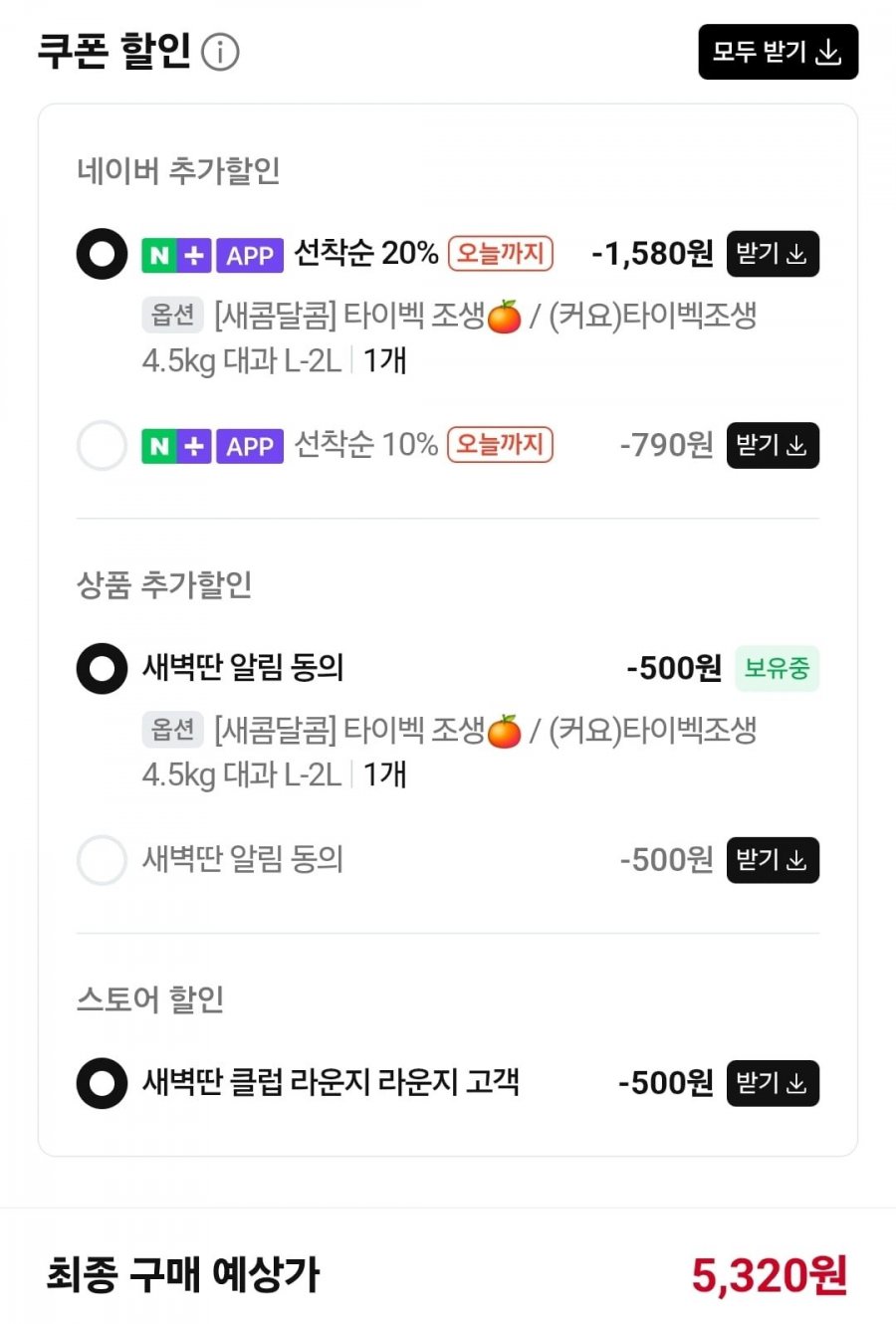
Task: Download the 선착순 10% coupon with 받기
Action: tap(772, 445)
